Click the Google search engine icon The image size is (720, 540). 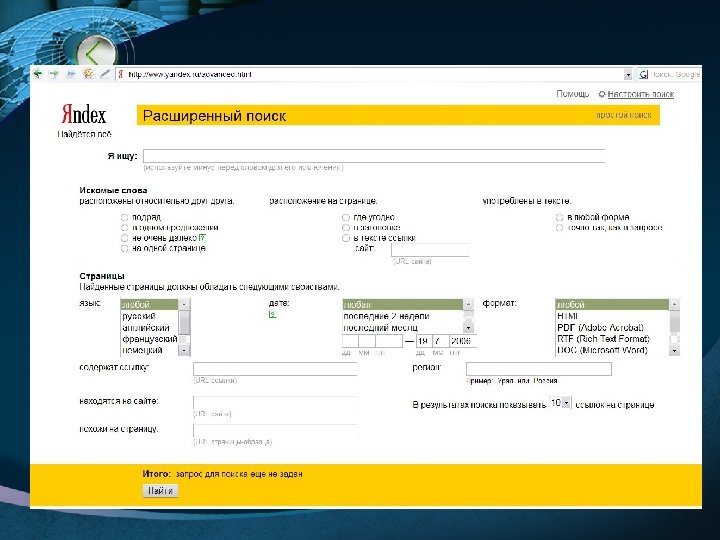pyautogui.click(x=644, y=74)
